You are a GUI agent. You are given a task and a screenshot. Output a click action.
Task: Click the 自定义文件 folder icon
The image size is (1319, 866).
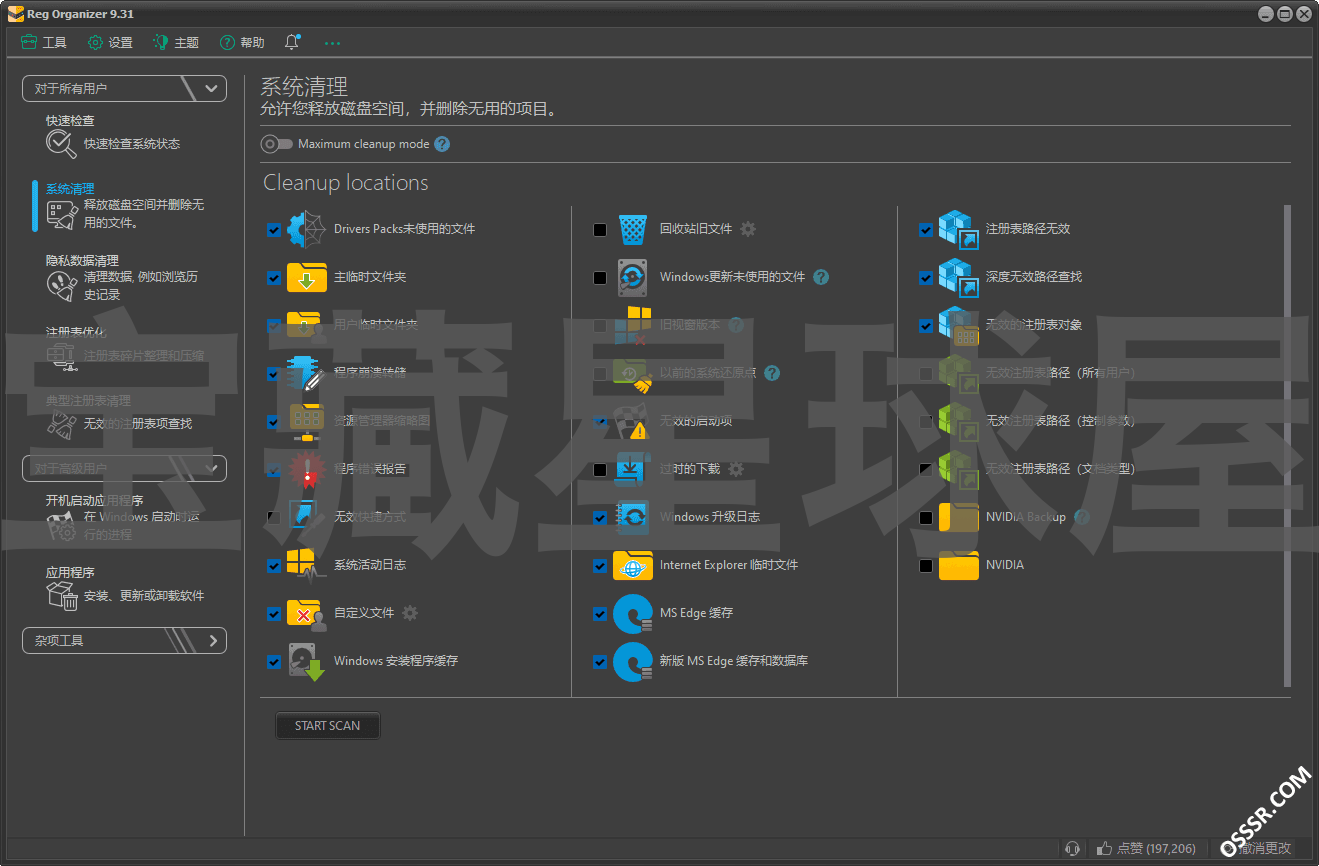pos(307,613)
